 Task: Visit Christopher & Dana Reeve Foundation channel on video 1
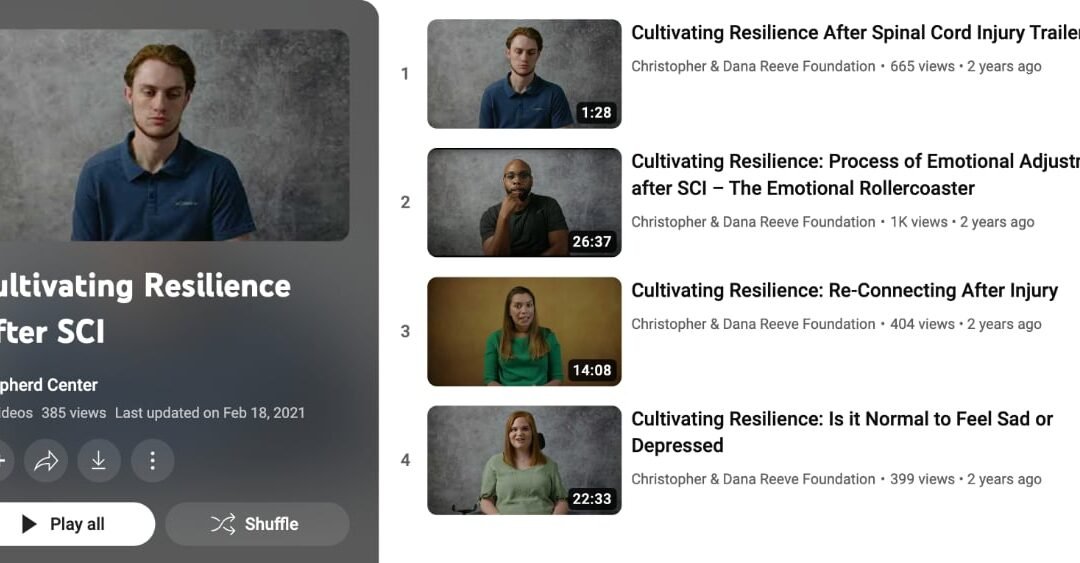(x=753, y=66)
